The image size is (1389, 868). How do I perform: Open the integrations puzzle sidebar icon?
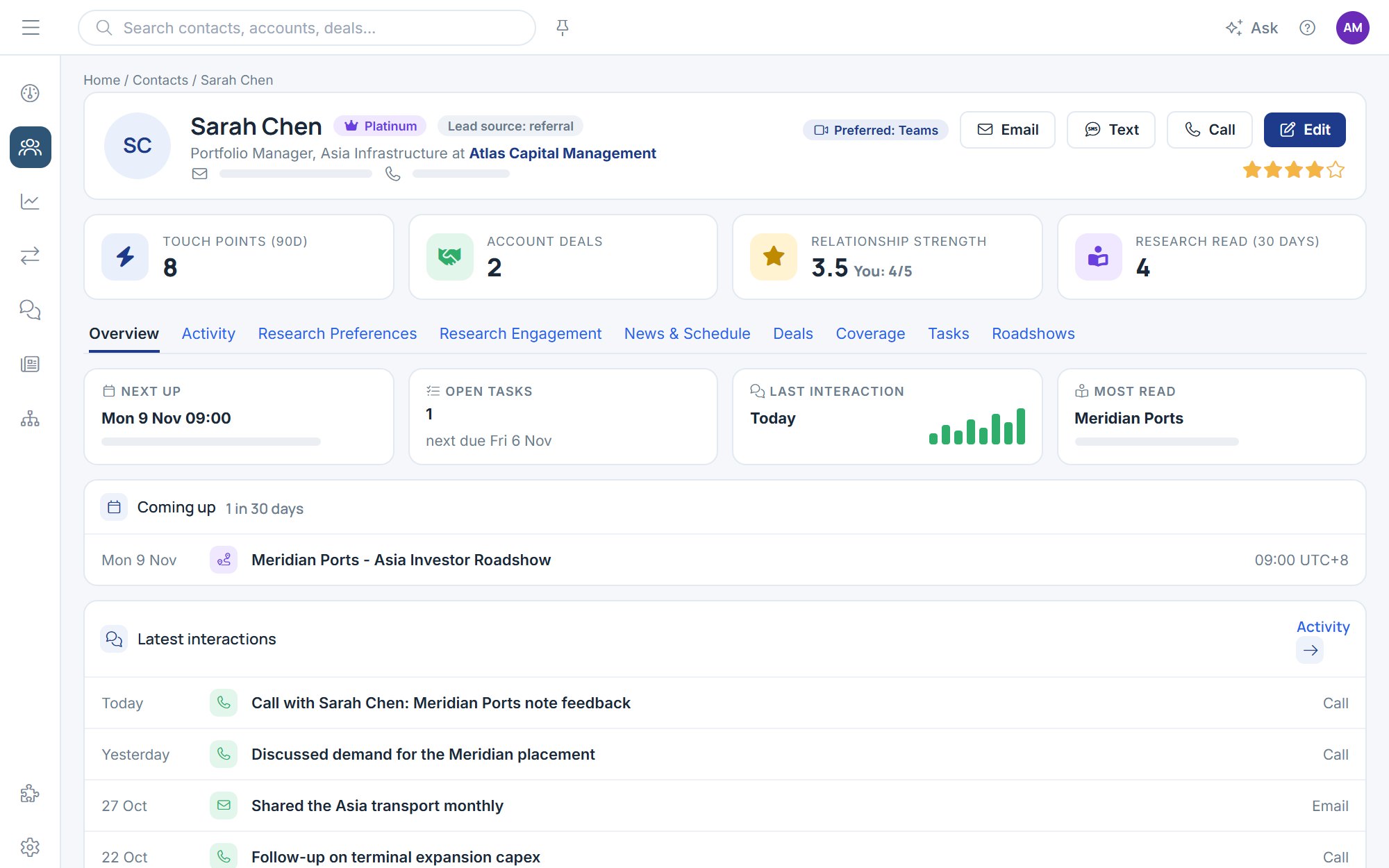[30, 793]
